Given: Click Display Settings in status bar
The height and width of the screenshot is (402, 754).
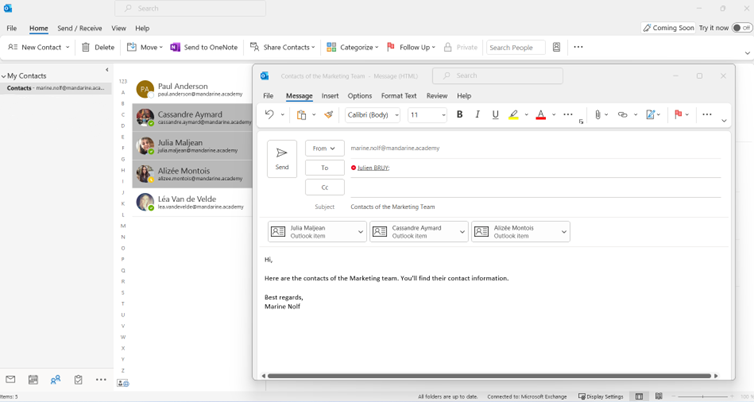Looking at the screenshot, I should tap(601, 397).
